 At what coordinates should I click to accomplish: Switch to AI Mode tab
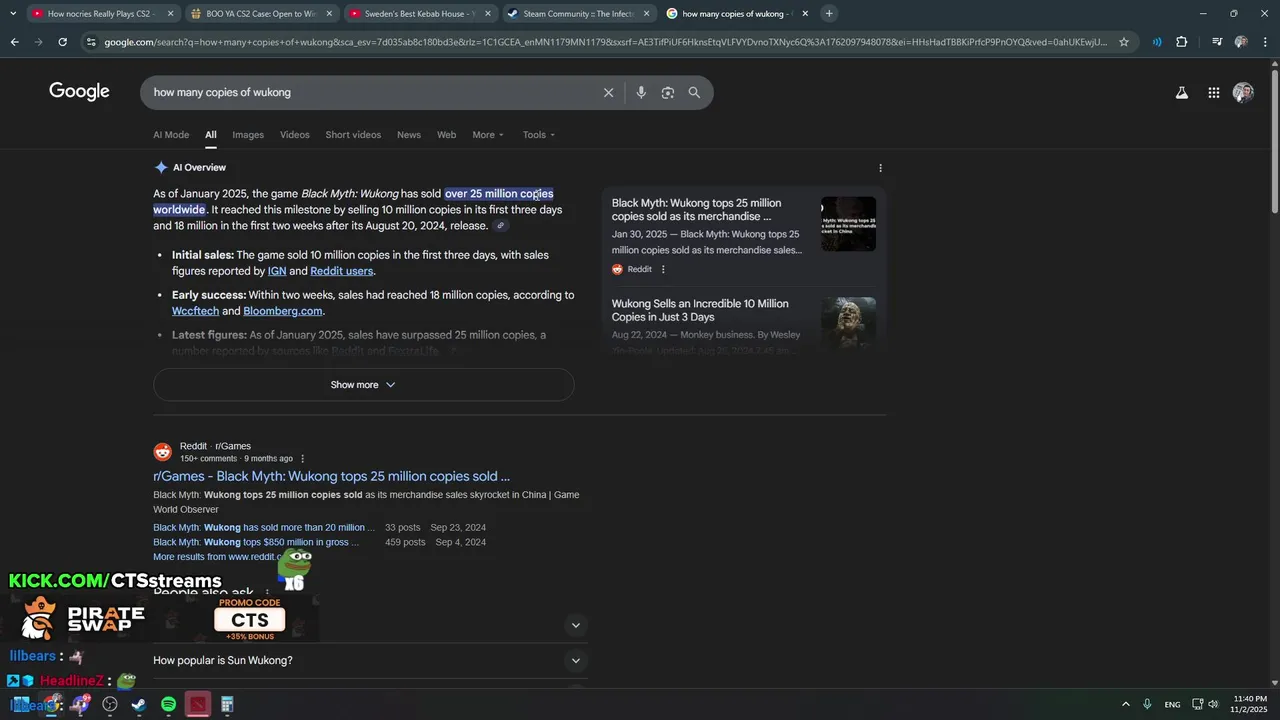click(x=171, y=135)
